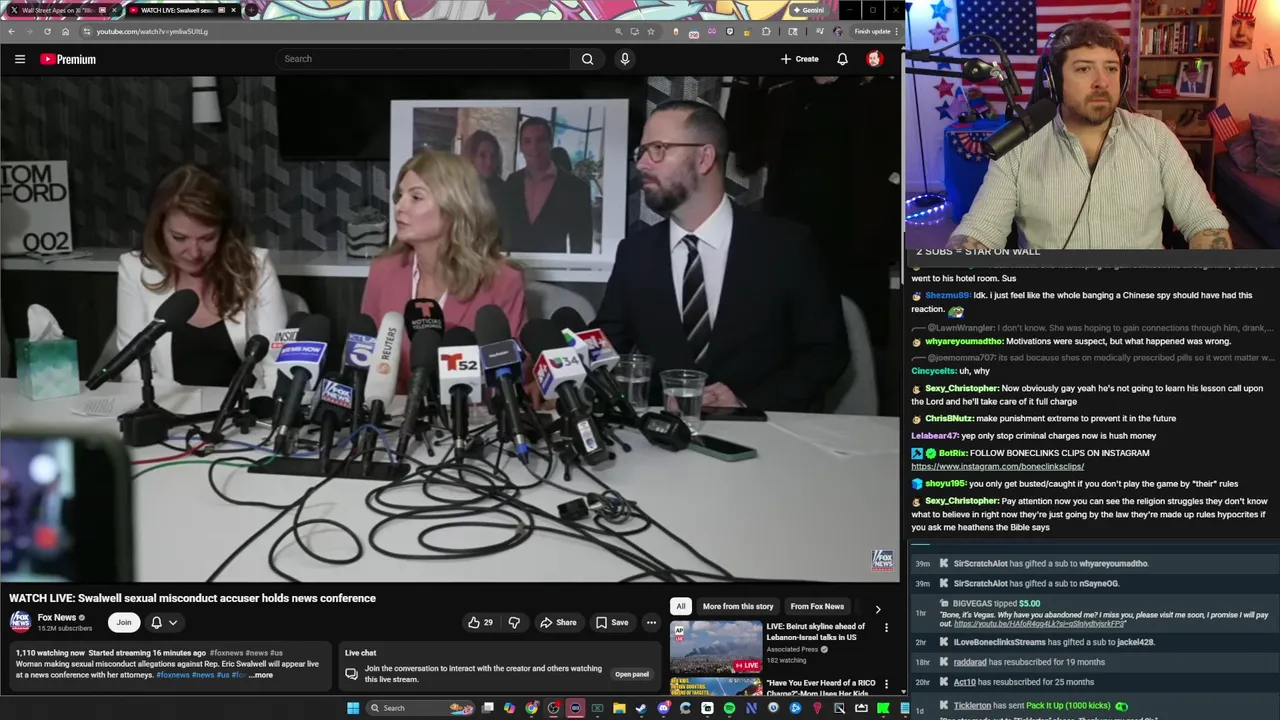Open Beirut skyline live video thumbnail
Viewport: 1280px width, 720px height.
coord(716,646)
